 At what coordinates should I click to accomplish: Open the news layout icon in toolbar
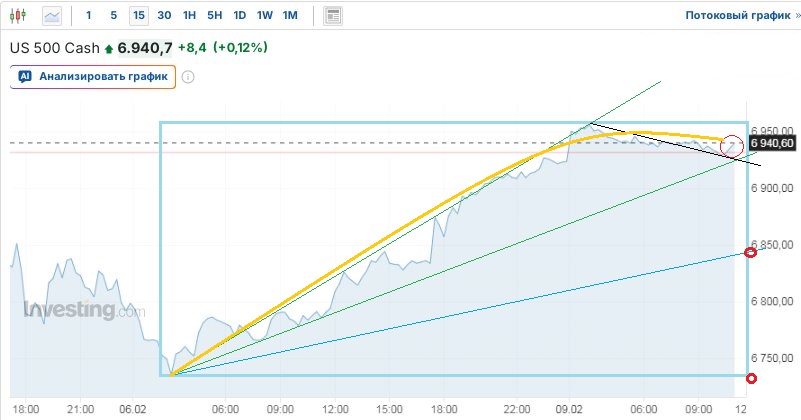[x=333, y=16]
